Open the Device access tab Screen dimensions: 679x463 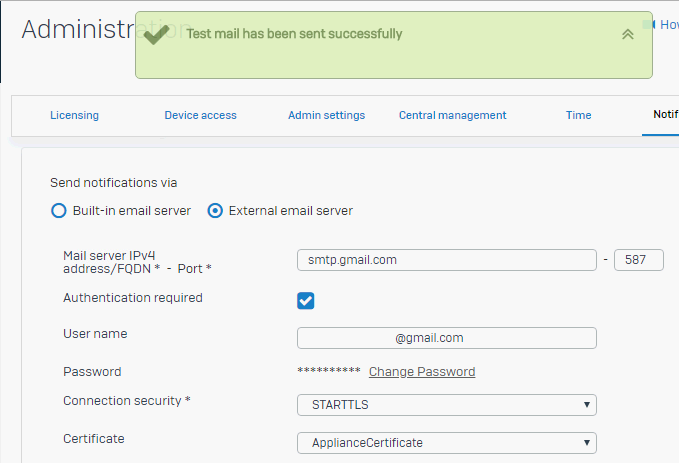200,115
